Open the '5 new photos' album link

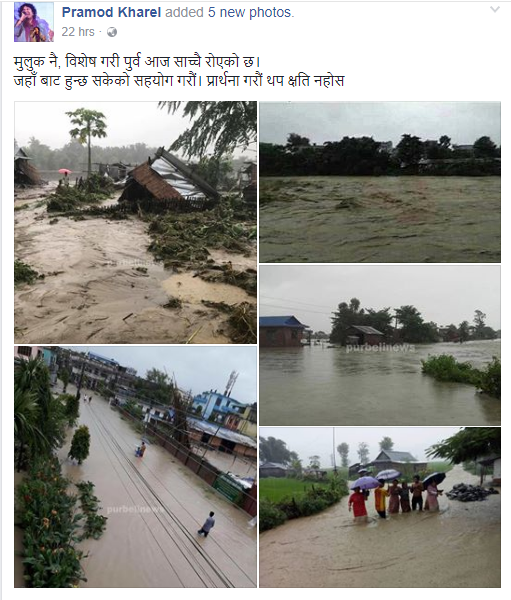pos(249,12)
